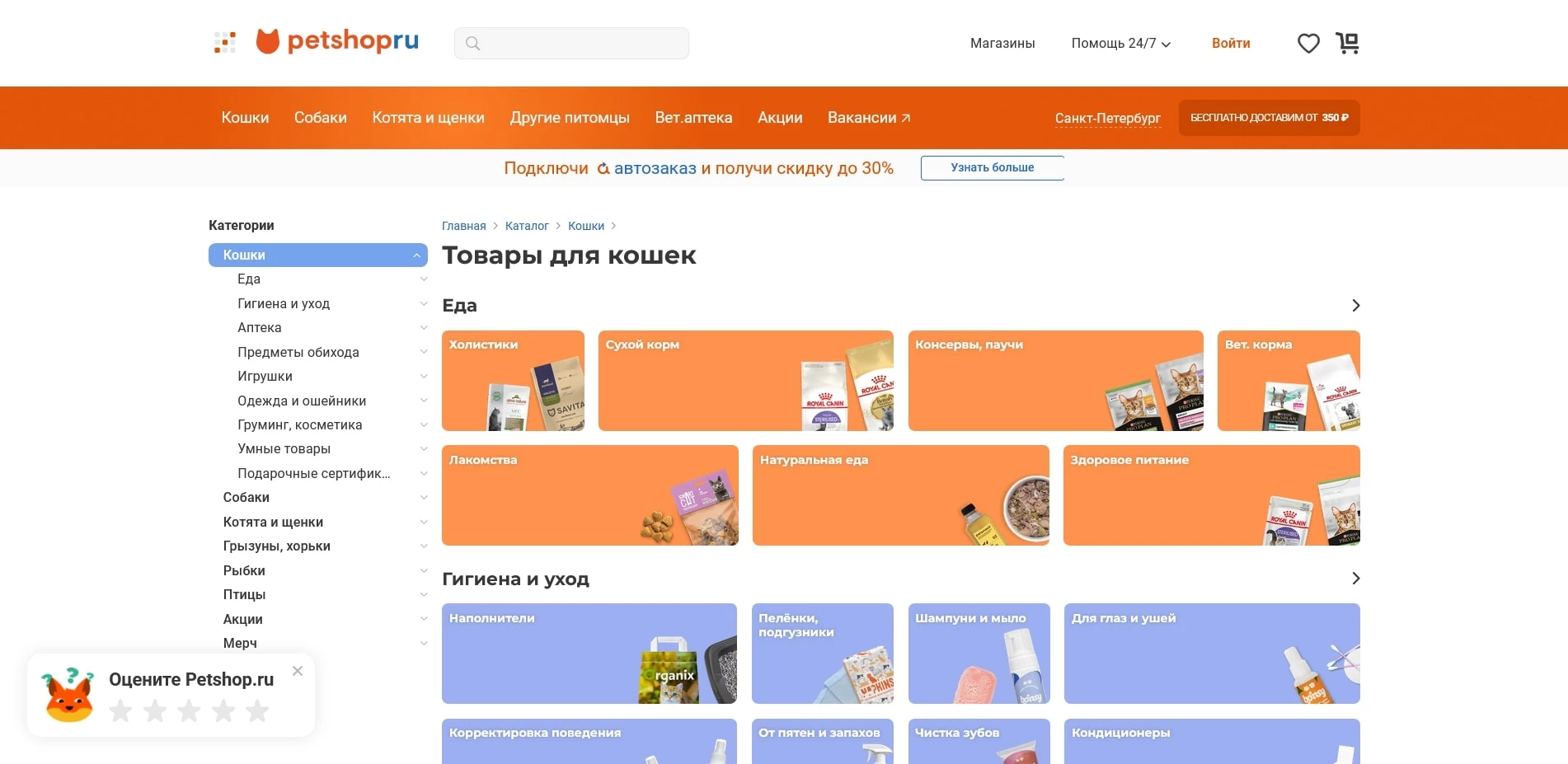Open the 'Шампуни и мыло' category card
Viewport: 1568px width, 764px height.
(x=979, y=653)
